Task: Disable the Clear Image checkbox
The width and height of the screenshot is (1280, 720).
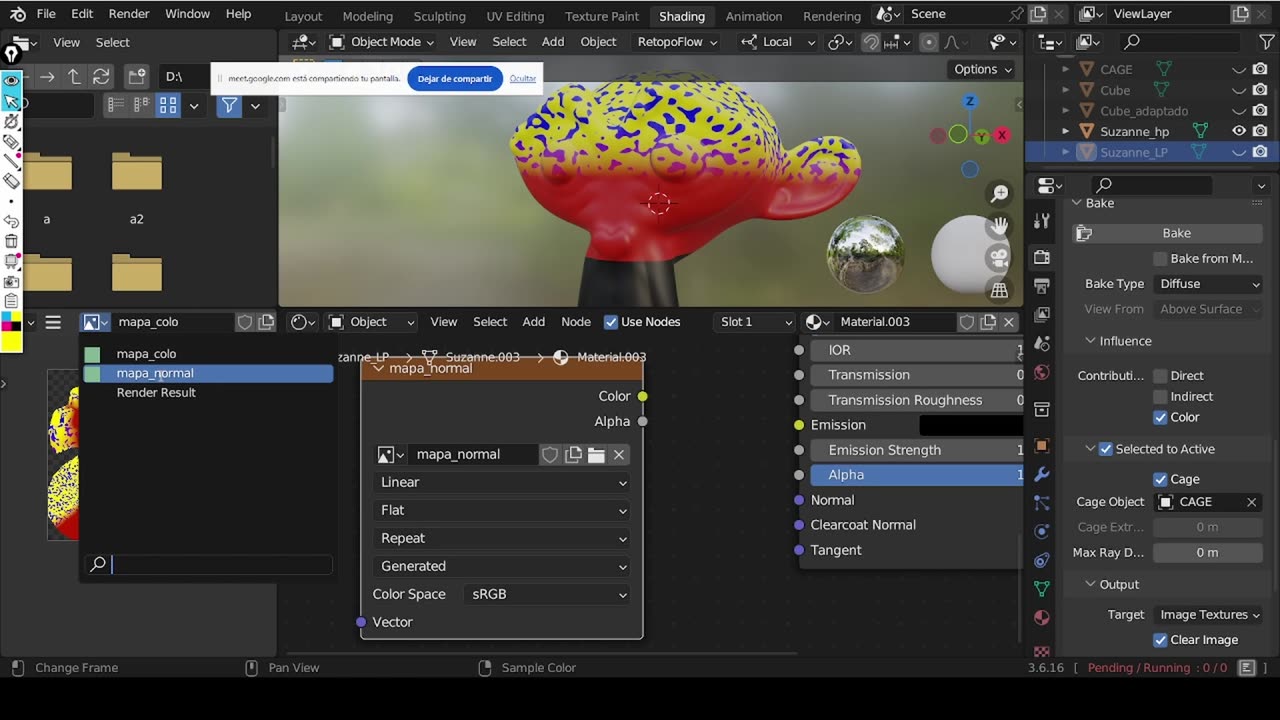Action: (x=1160, y=640)
